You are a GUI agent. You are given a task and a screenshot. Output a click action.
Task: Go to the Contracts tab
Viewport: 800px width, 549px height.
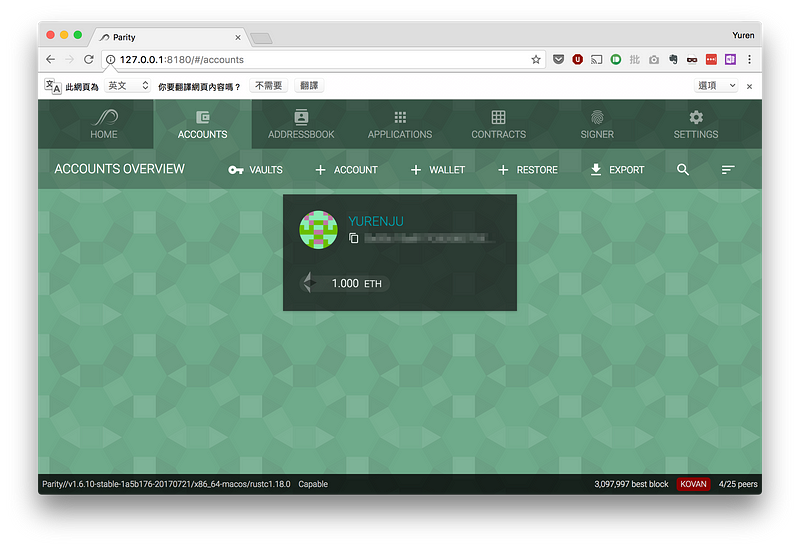coord(498,125)
